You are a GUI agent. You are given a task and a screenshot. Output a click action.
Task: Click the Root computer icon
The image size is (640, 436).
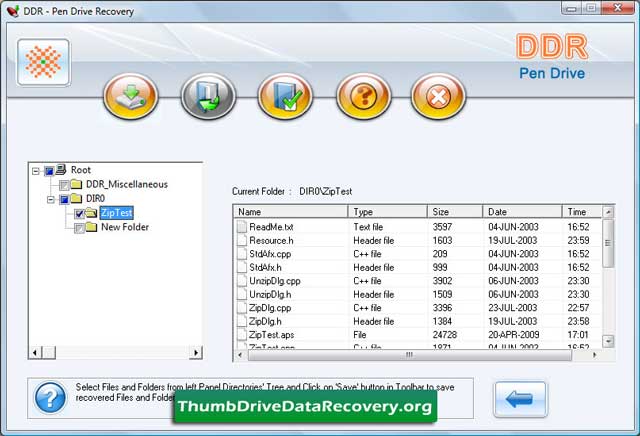(x=61, y=169)
